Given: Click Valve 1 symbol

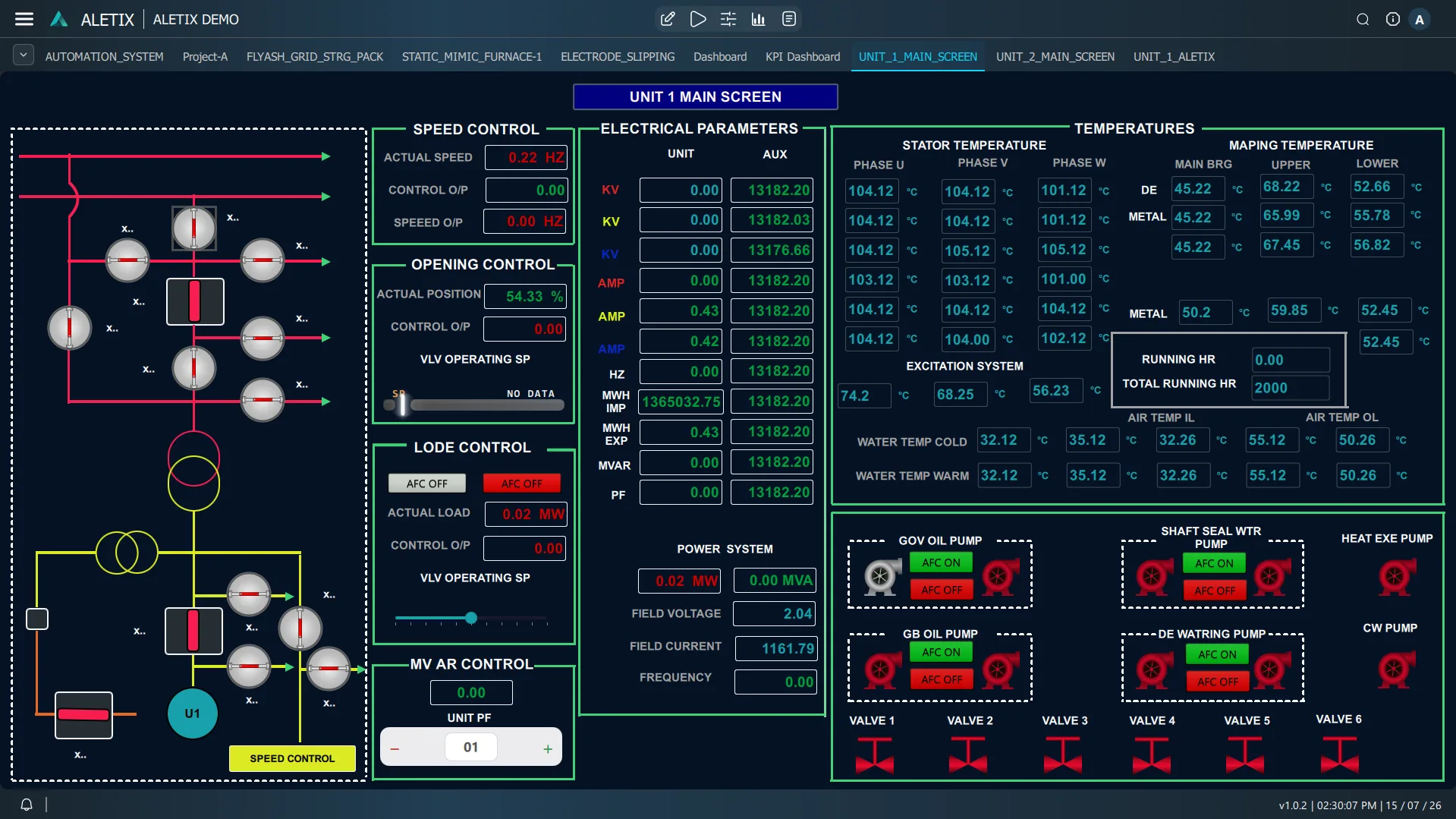Looking at the screenshot, I should pyautogui.click(x=874, y=756).
